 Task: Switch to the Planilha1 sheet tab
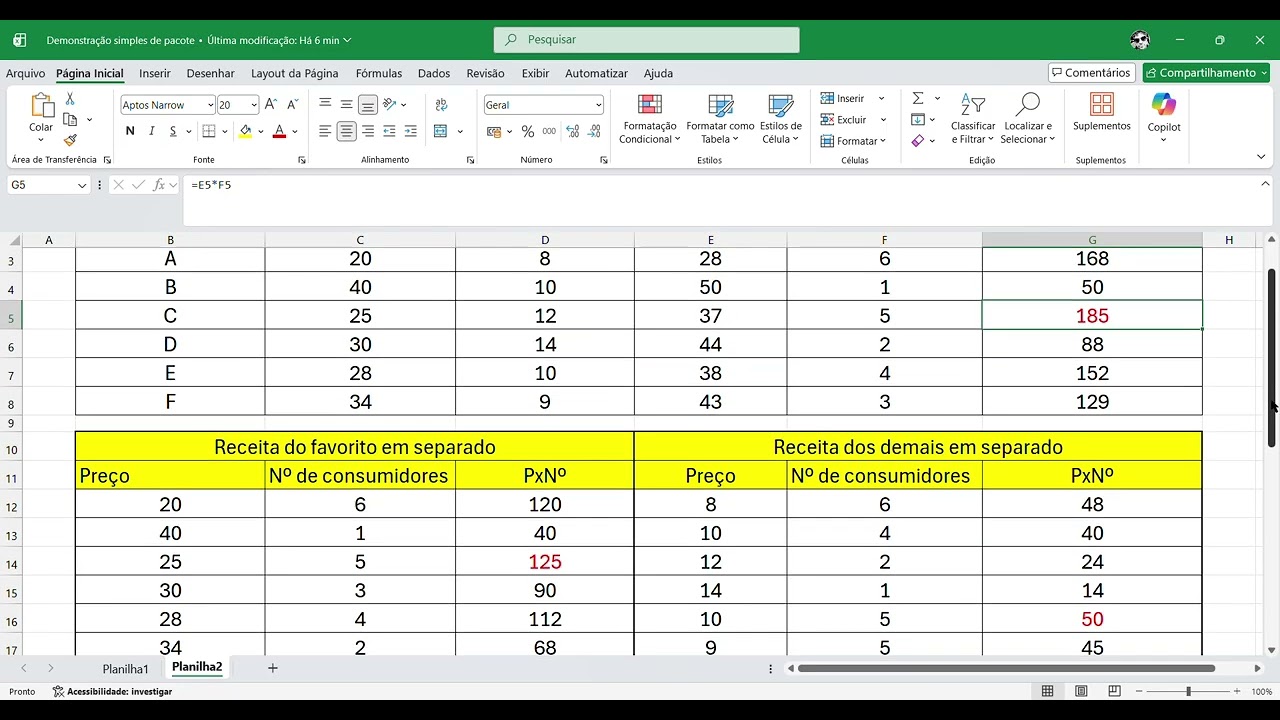click(125, 669)
